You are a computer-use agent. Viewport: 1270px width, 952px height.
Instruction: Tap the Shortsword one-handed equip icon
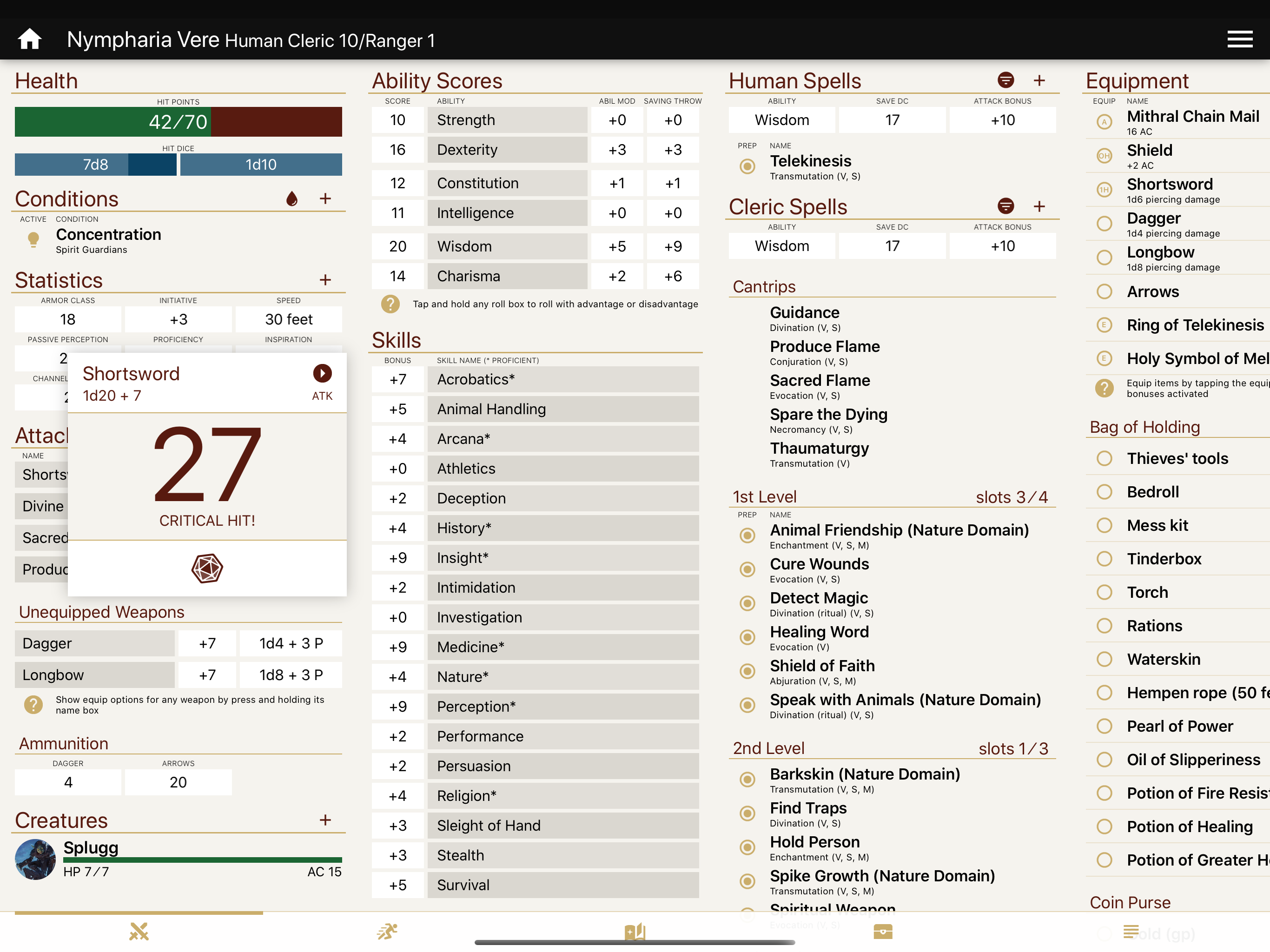click(x=1104, y=190)
